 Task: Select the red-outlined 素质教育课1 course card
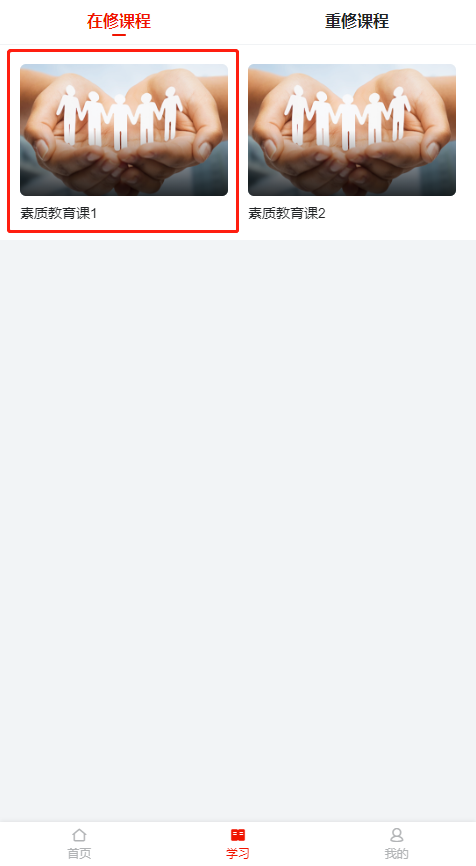coord(123,141)
